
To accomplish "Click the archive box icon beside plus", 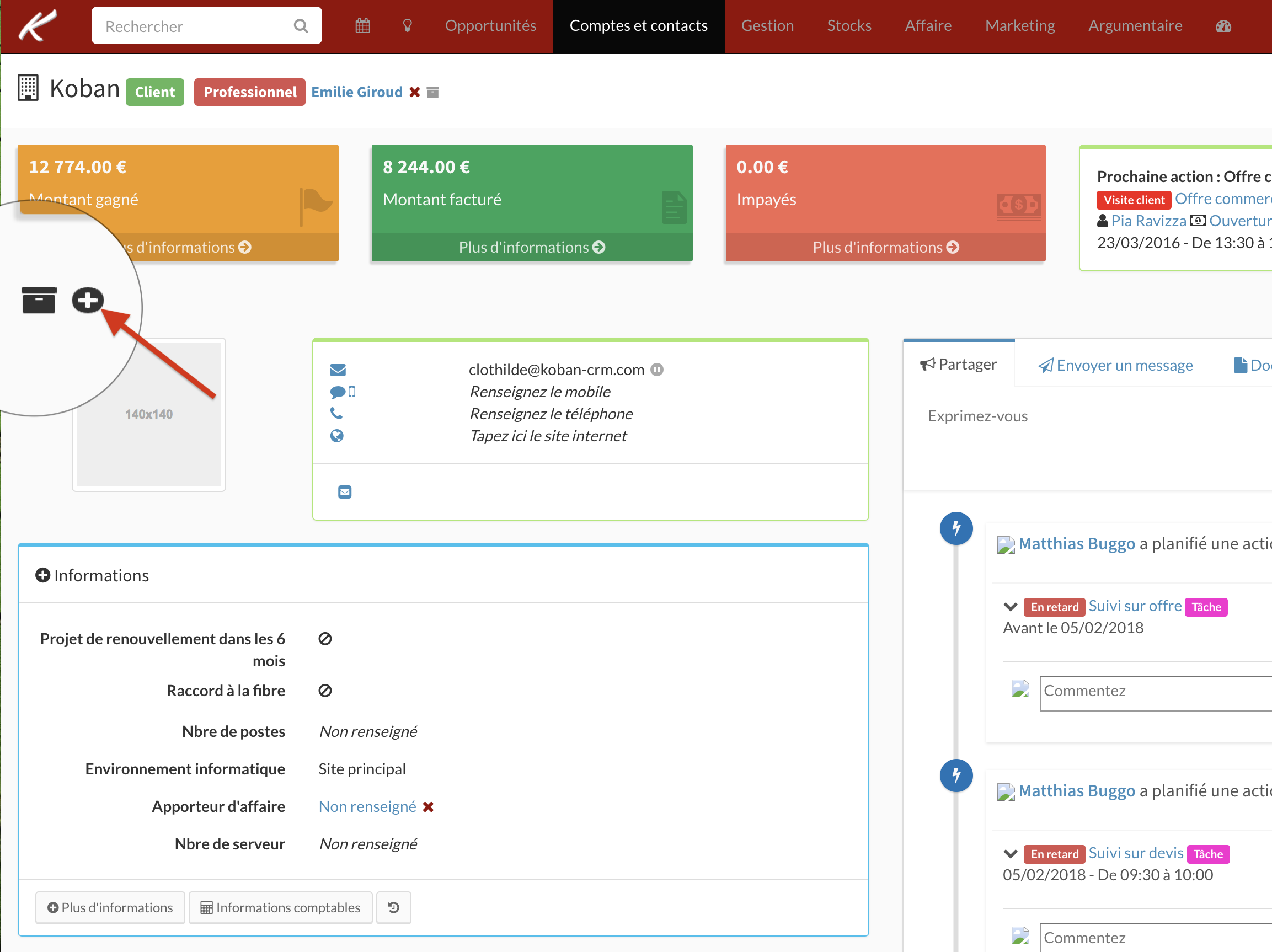I will click(x=39, y=300).
